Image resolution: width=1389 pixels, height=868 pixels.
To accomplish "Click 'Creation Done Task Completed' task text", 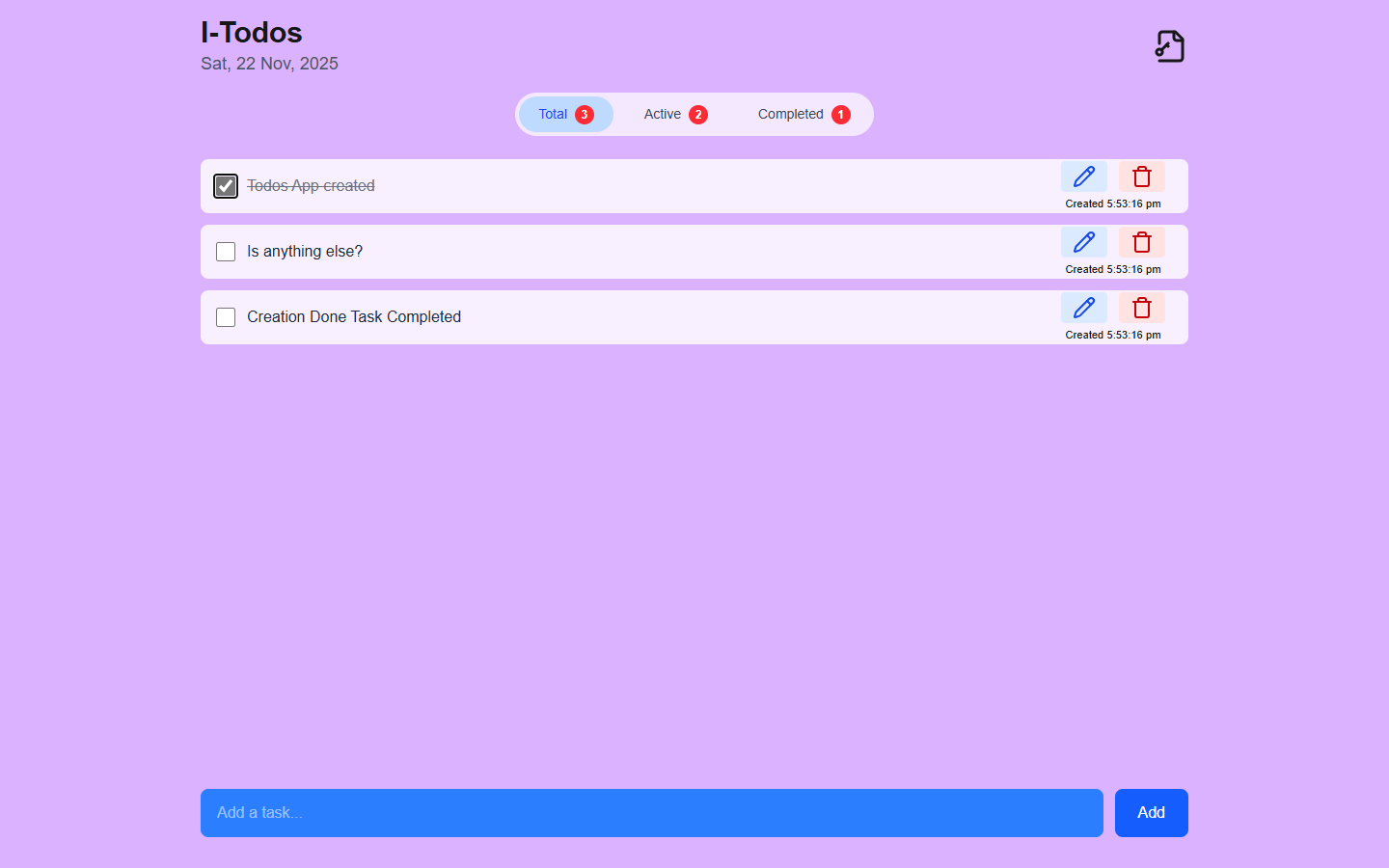I will (354, 317).
